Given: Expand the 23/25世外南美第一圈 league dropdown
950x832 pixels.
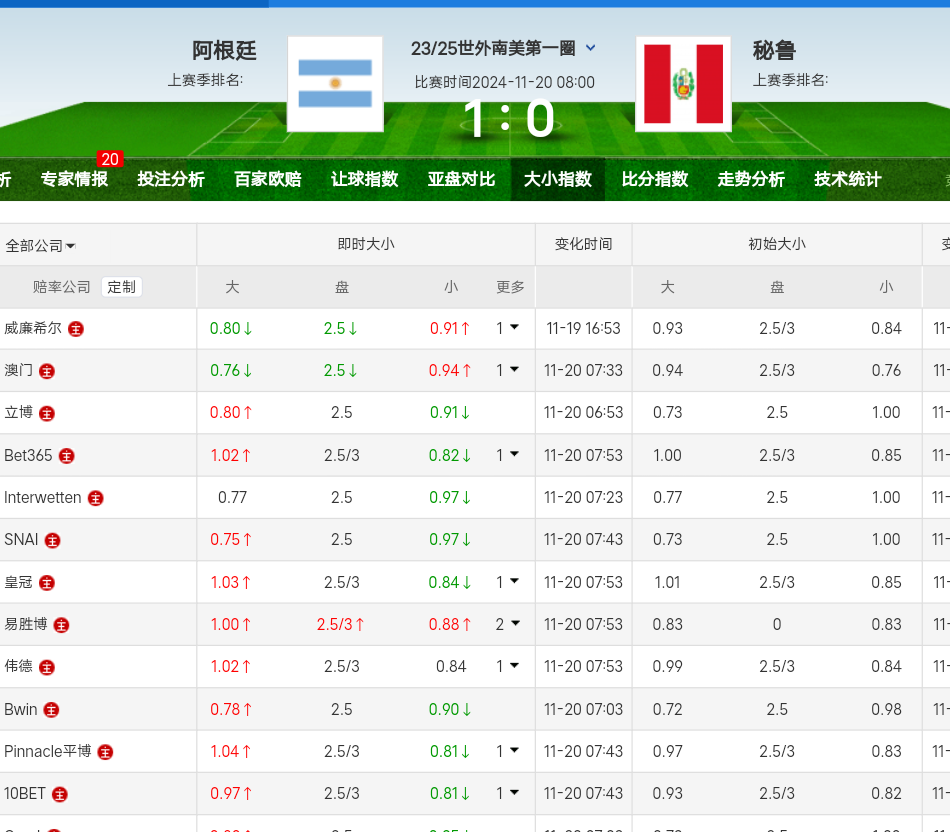Looking at the screenshot, I should [x=591, y=48].
